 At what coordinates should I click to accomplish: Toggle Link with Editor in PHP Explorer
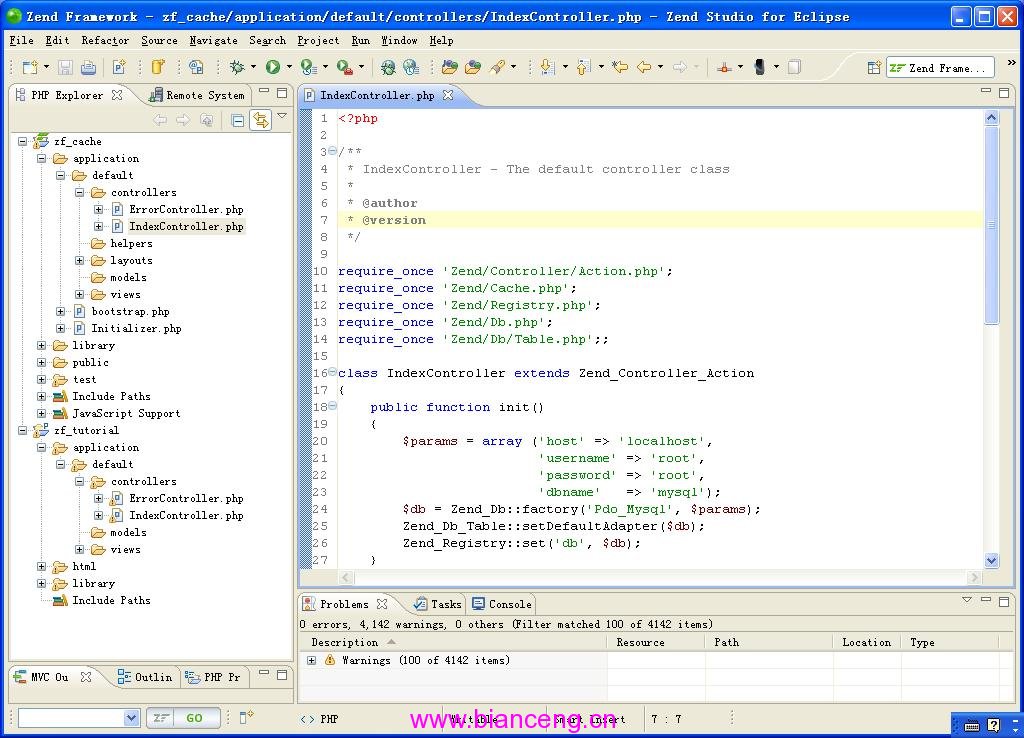pos(261,120)
